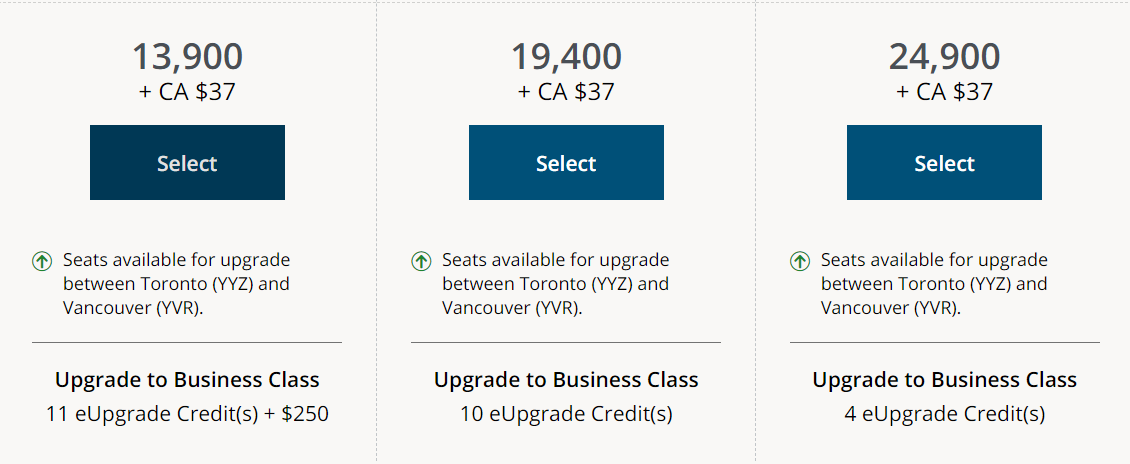Choose Select under the 24,900 fare

(x=944, y=163)
